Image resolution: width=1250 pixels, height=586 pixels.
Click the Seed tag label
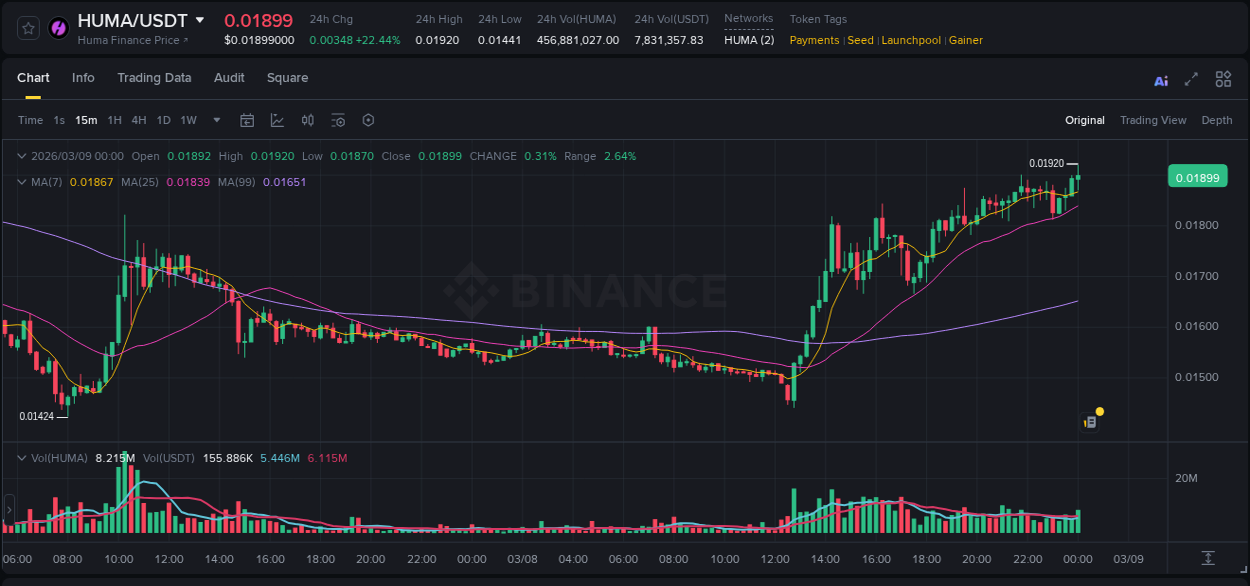coord(861,40)
